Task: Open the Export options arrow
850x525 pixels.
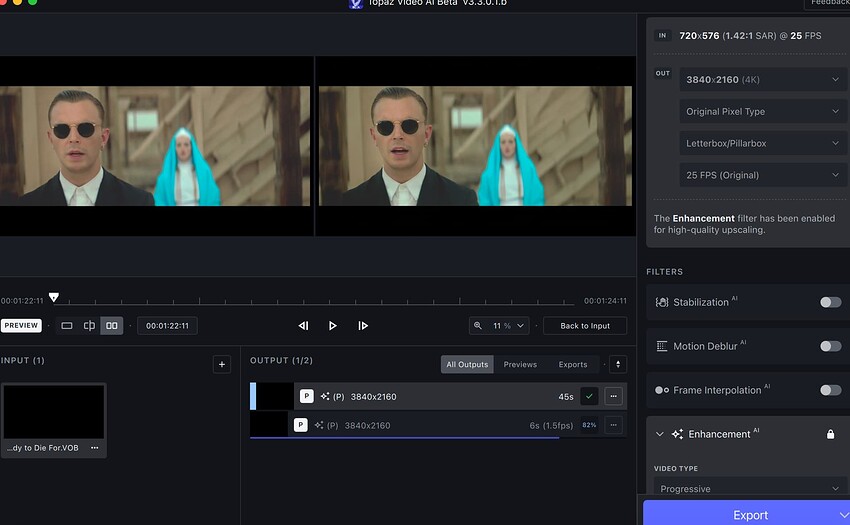Action: pos(843,515)
